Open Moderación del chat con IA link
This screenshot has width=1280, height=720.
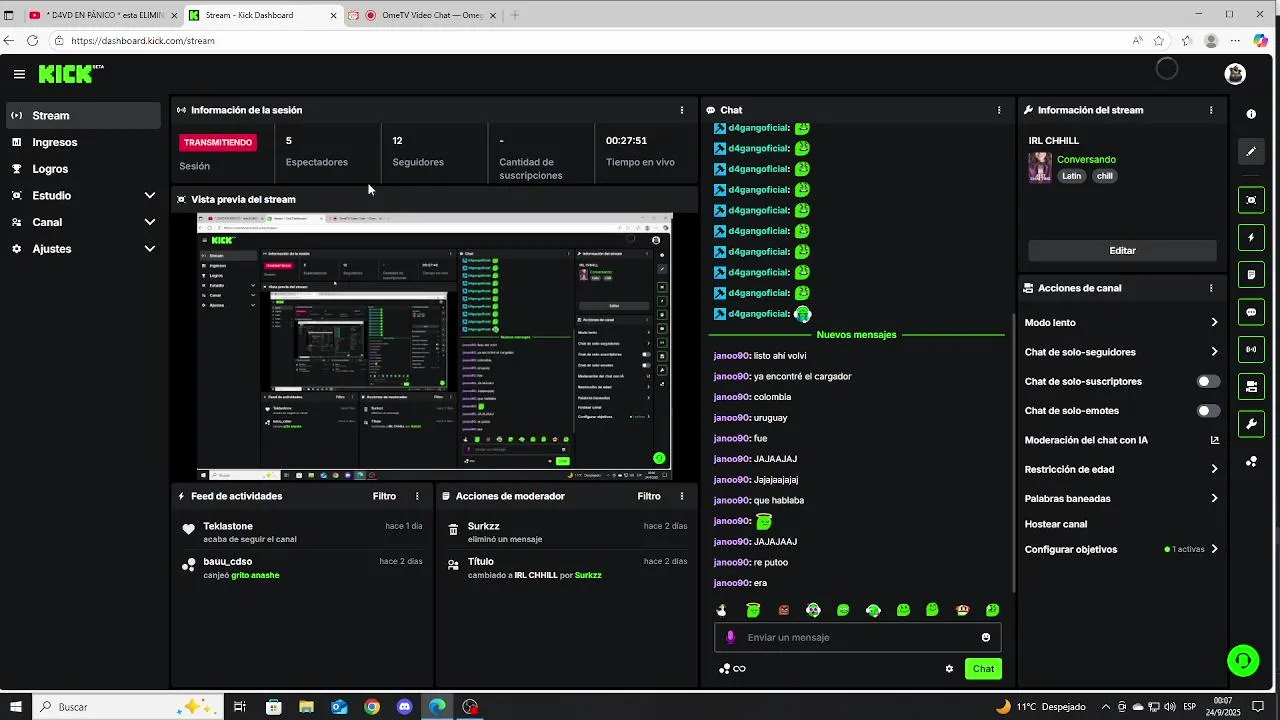point(1122,440)
